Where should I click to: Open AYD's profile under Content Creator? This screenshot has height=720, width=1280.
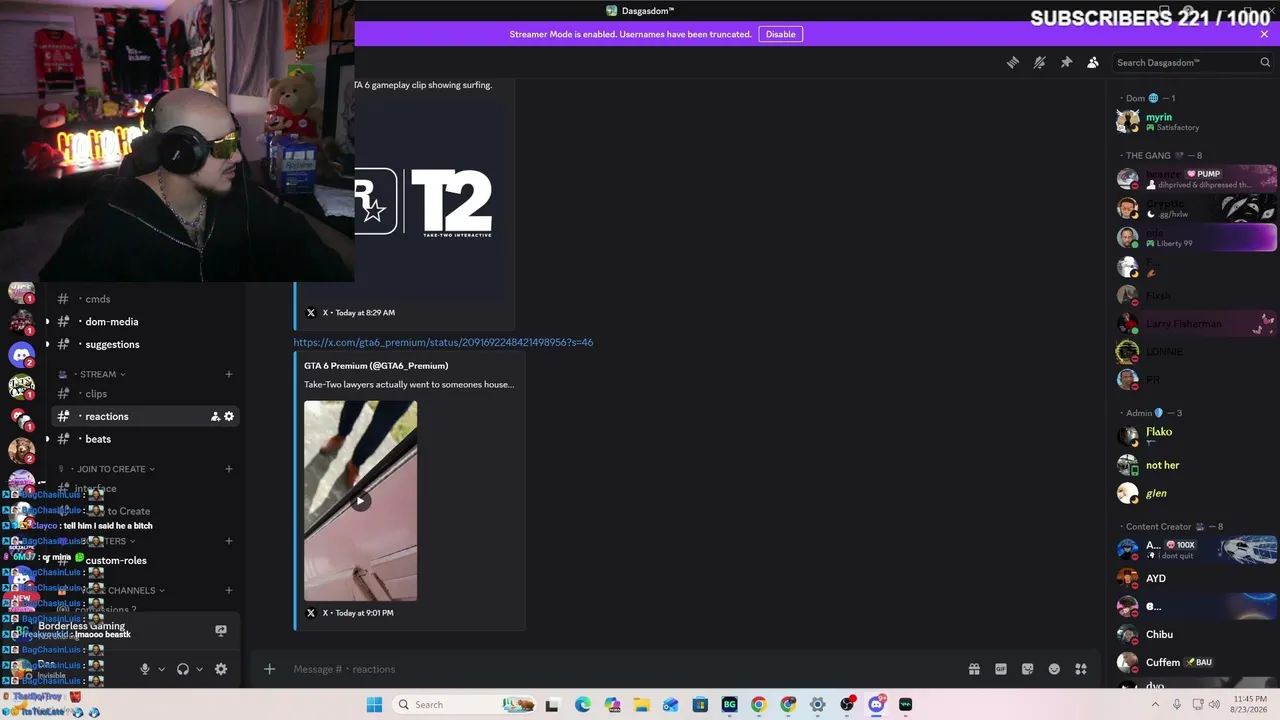tap(1196, 578)
